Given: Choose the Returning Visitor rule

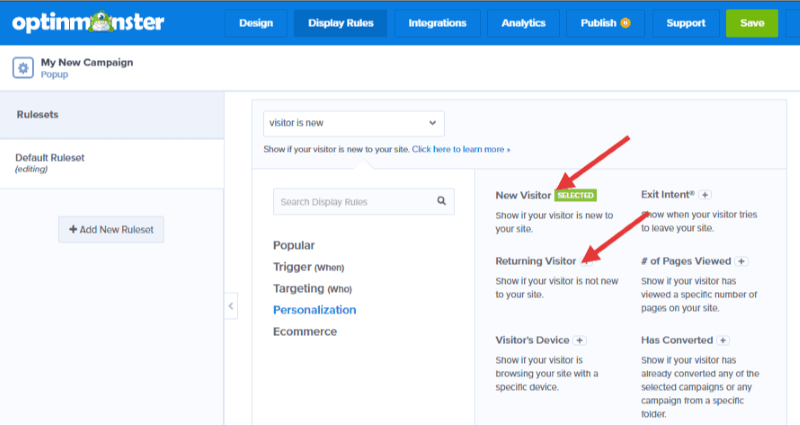Looking at the screenshot, I should [536, 261].
